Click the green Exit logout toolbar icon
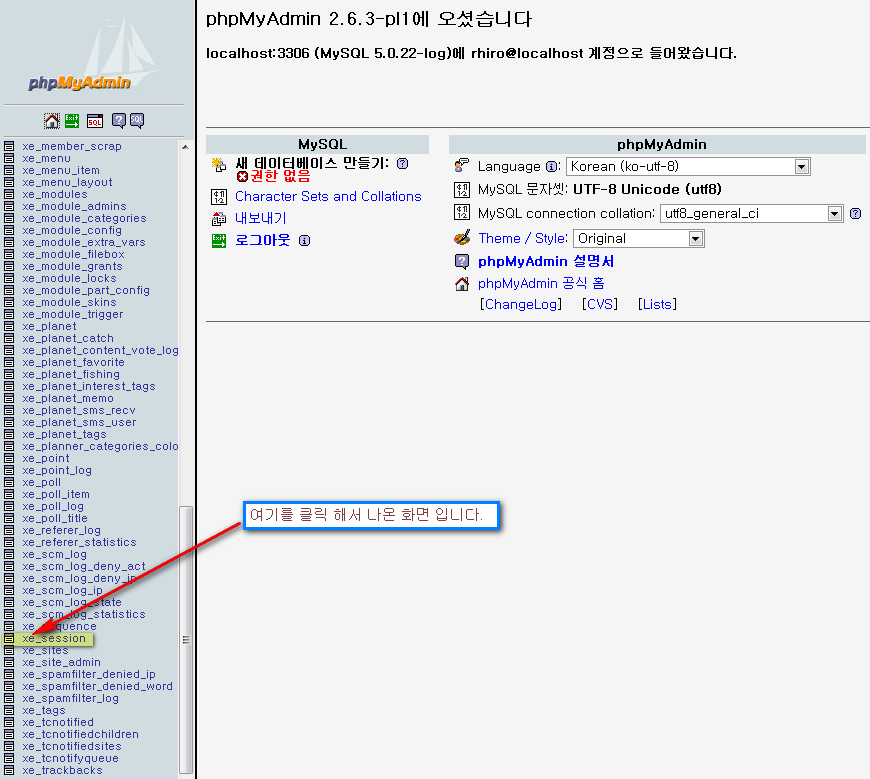This screenshot has width=870, height=779. coord(72,120)
